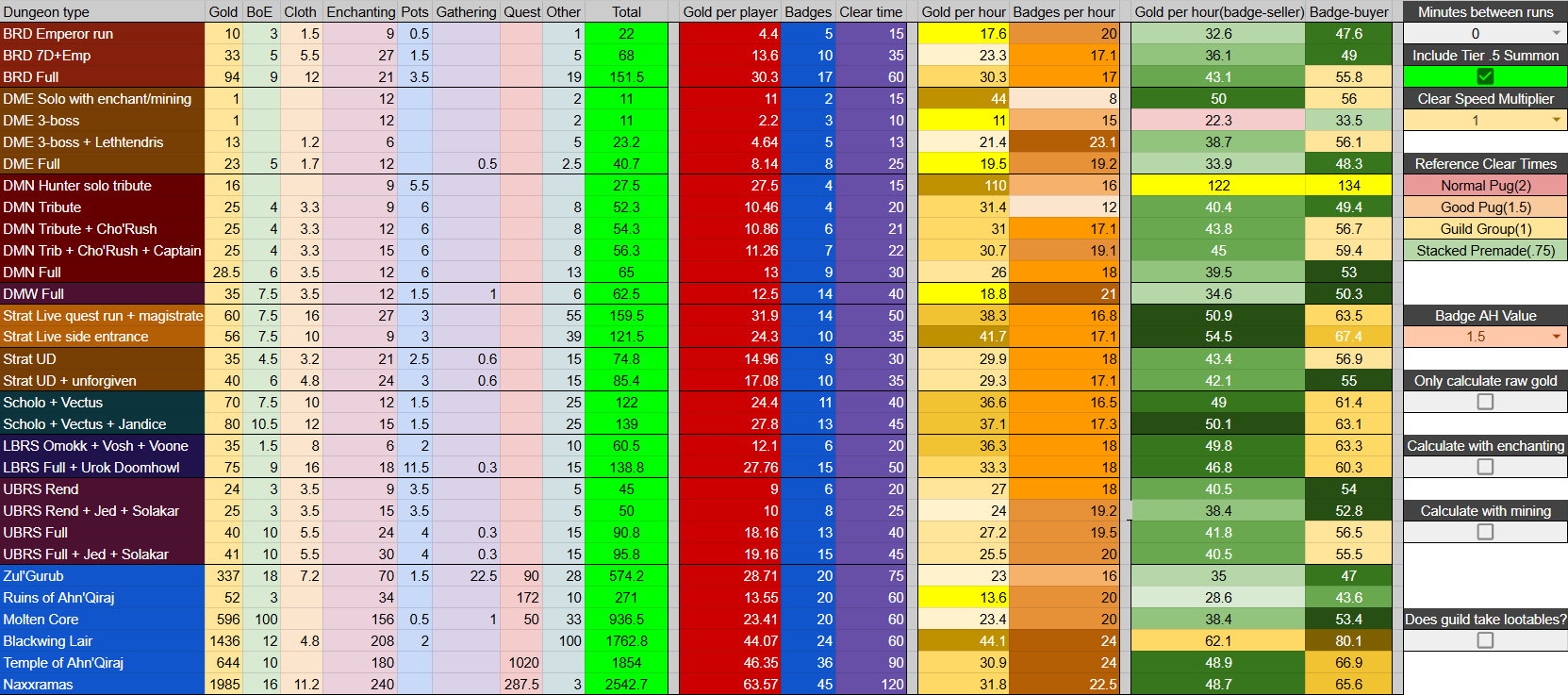The height and width of the screenshot is (695, 1568).
Task: Select the Cloth column header
Action: tap(300, 12)
